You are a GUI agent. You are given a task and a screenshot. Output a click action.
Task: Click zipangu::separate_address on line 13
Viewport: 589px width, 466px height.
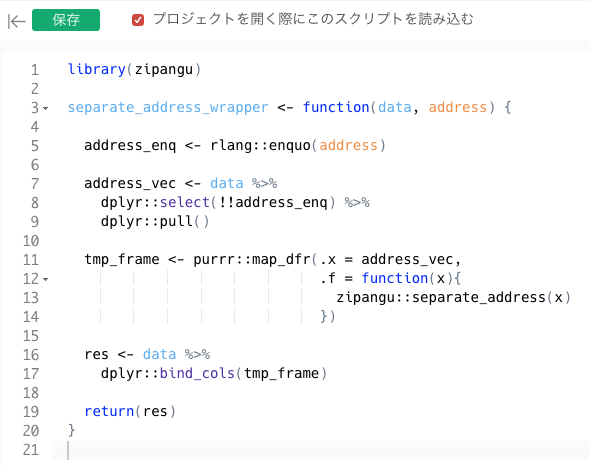[x=441, y=298]
